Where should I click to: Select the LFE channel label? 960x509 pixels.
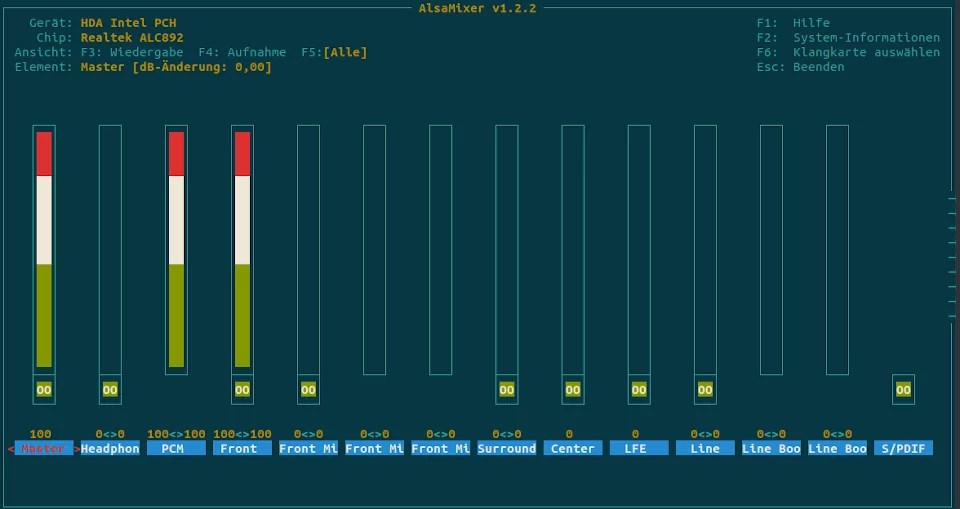(639, 448)
